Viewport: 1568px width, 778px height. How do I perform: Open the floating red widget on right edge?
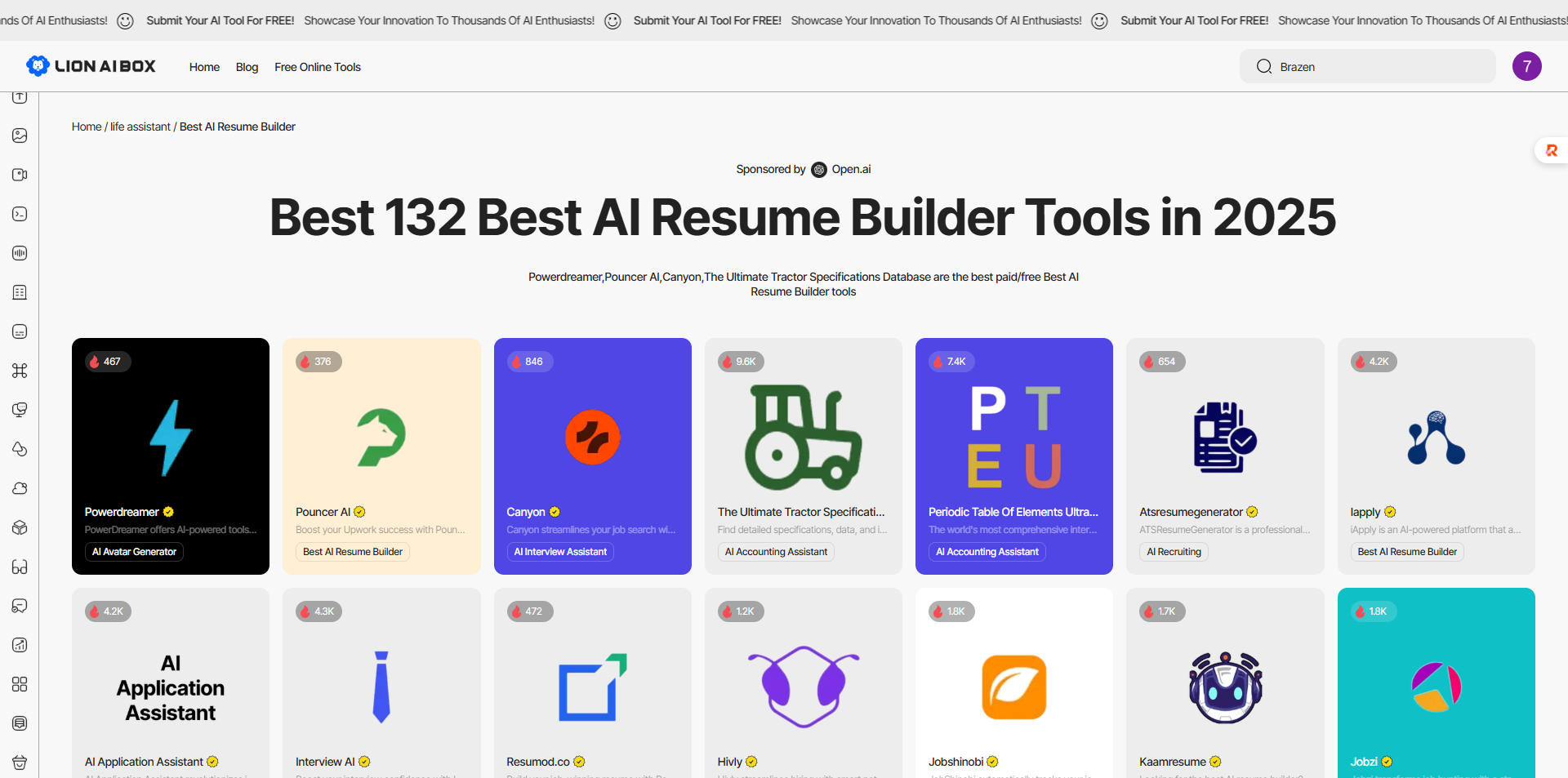tap(1551, 150)
